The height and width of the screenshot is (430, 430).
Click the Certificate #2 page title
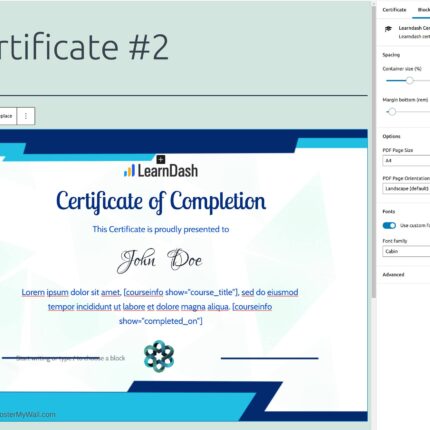(83, 47)
